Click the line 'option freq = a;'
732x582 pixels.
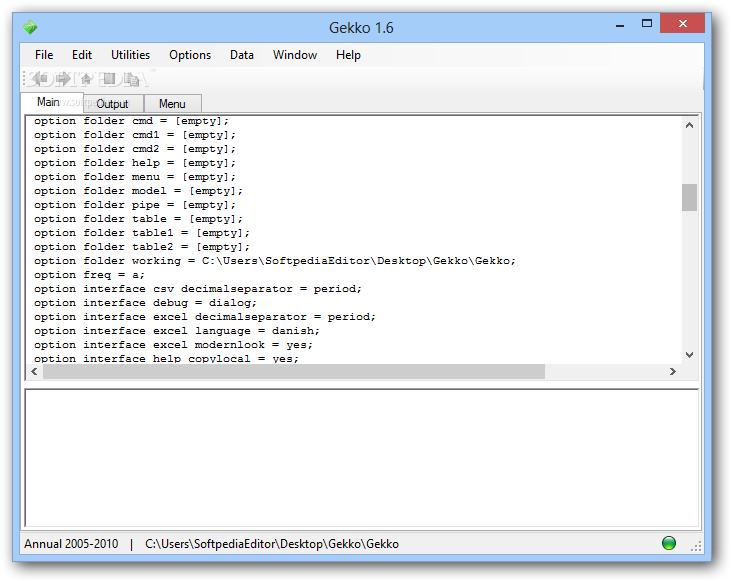tap(89, 275)
